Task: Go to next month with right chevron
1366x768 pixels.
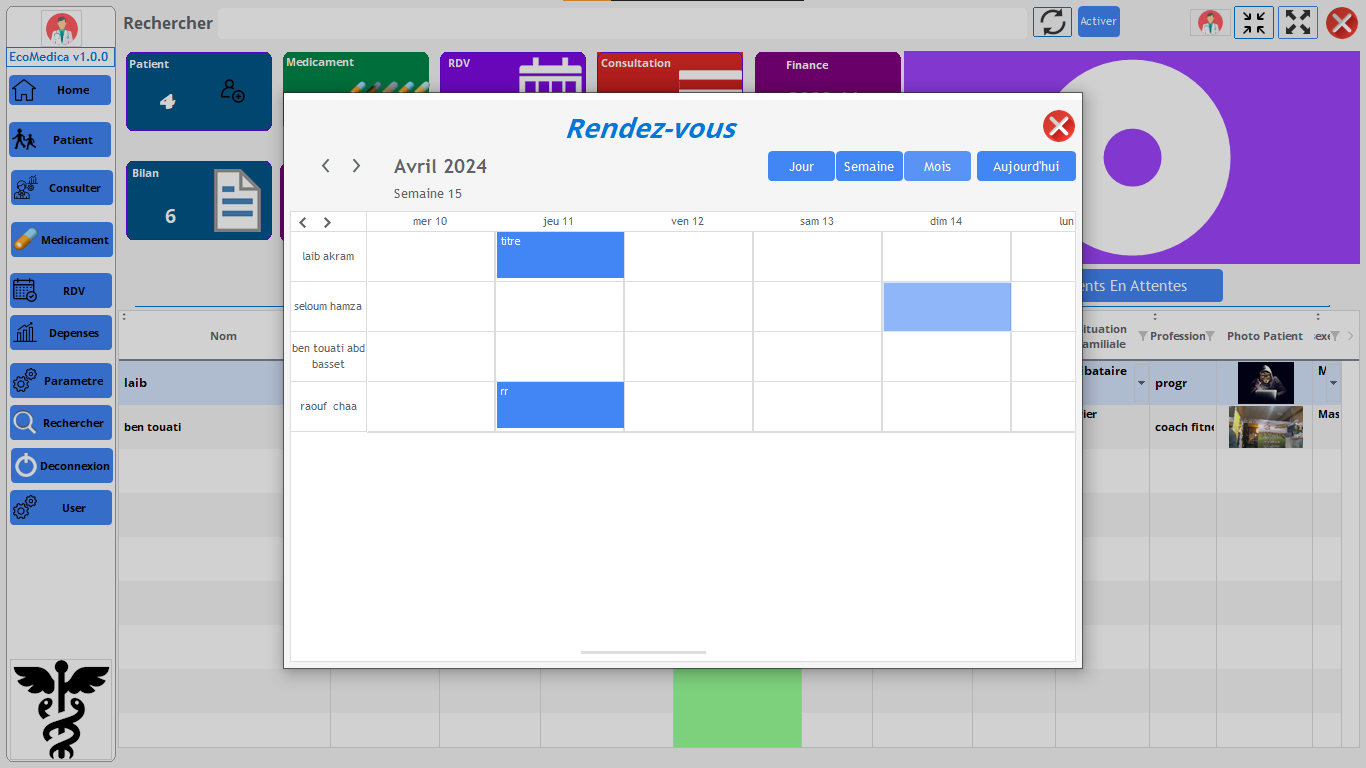Action: click(x=356, y=166)
